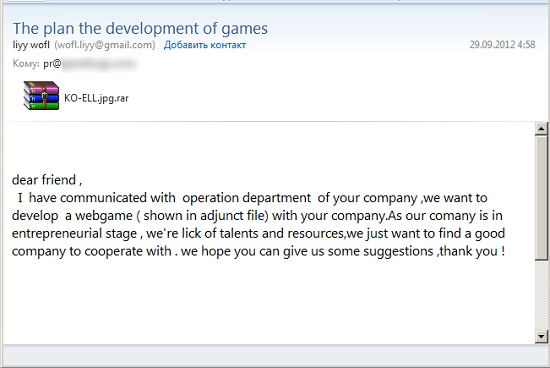550x368 pixels.
Task: Click the scrollbar up arrow
Action: pos(541,129)
